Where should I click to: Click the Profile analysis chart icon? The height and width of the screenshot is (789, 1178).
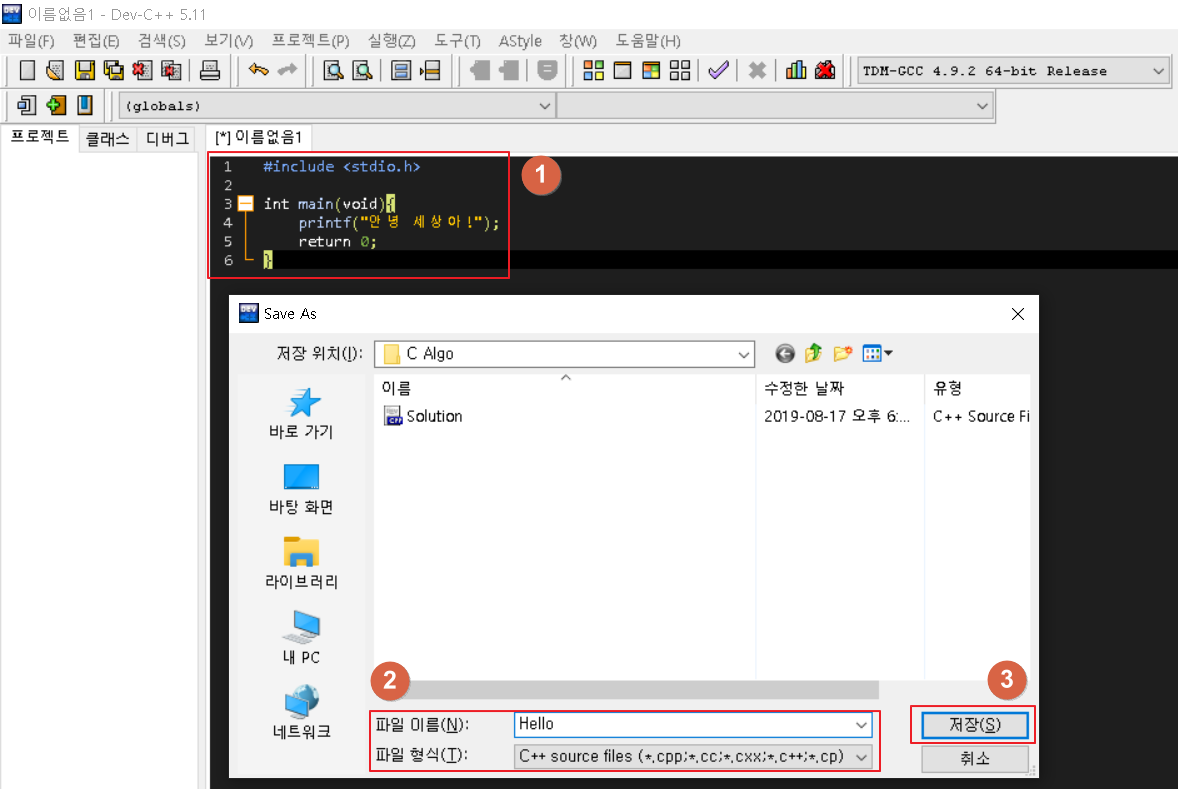796,71
